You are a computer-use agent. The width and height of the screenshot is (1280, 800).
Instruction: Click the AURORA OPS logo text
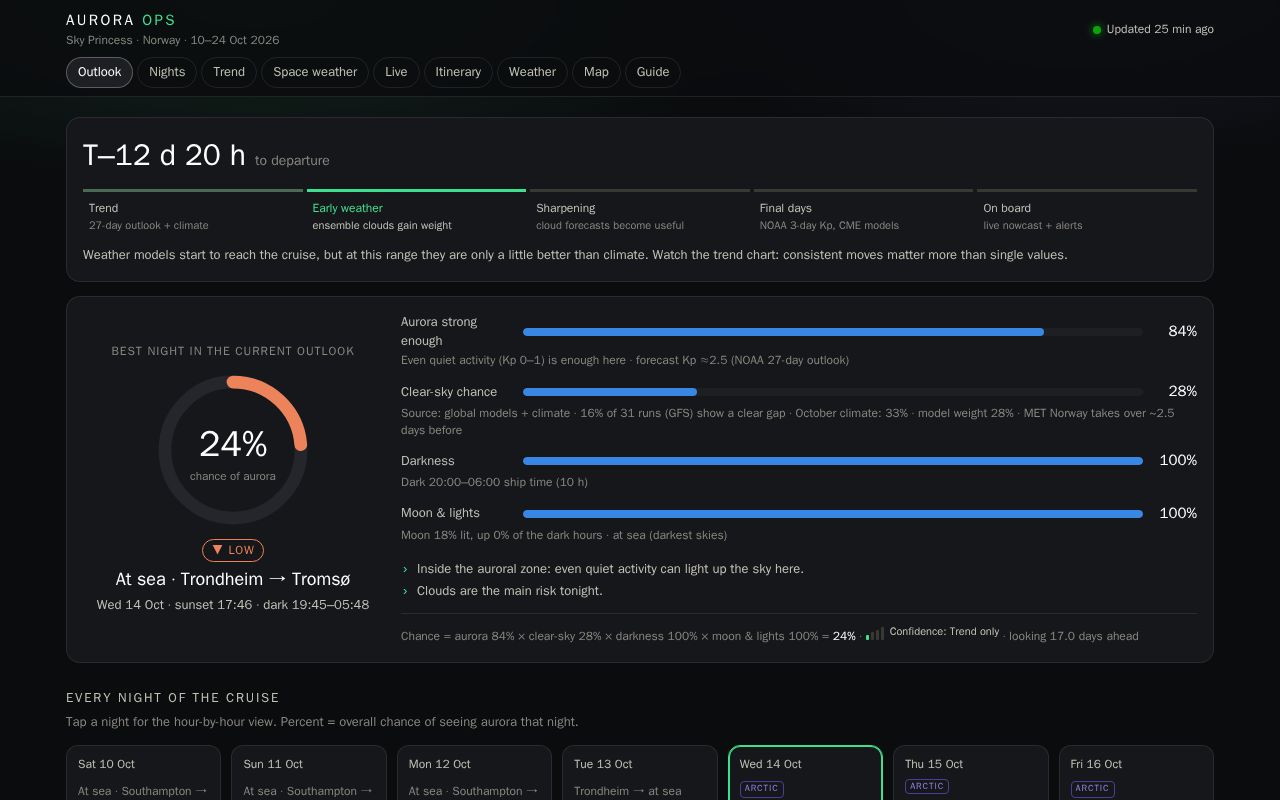pyautogui.click(x=121, y=20)
